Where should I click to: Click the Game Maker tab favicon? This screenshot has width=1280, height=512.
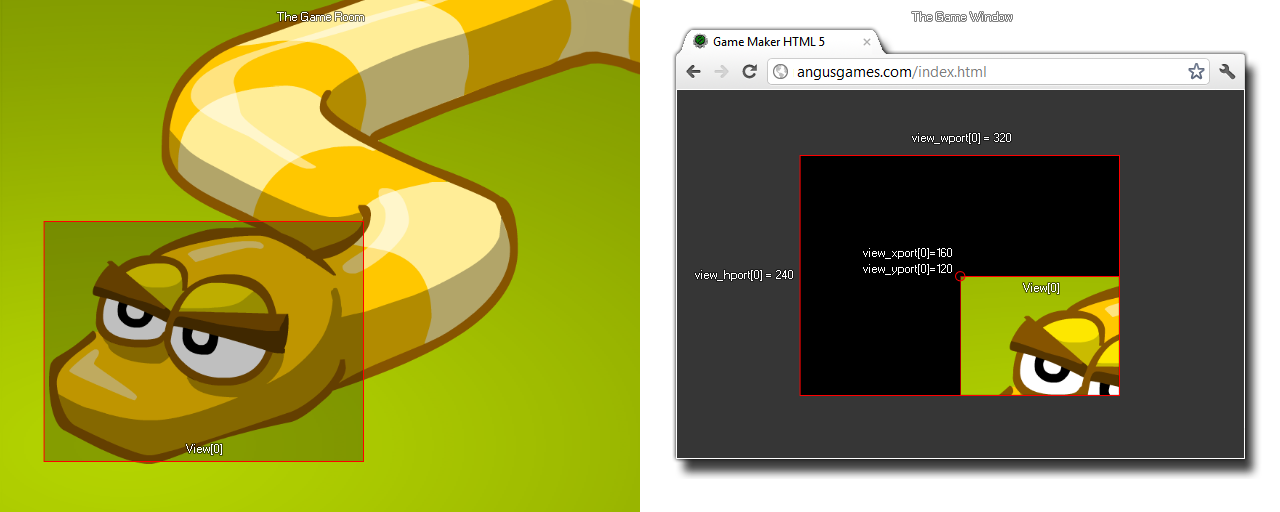coord(700,42)
